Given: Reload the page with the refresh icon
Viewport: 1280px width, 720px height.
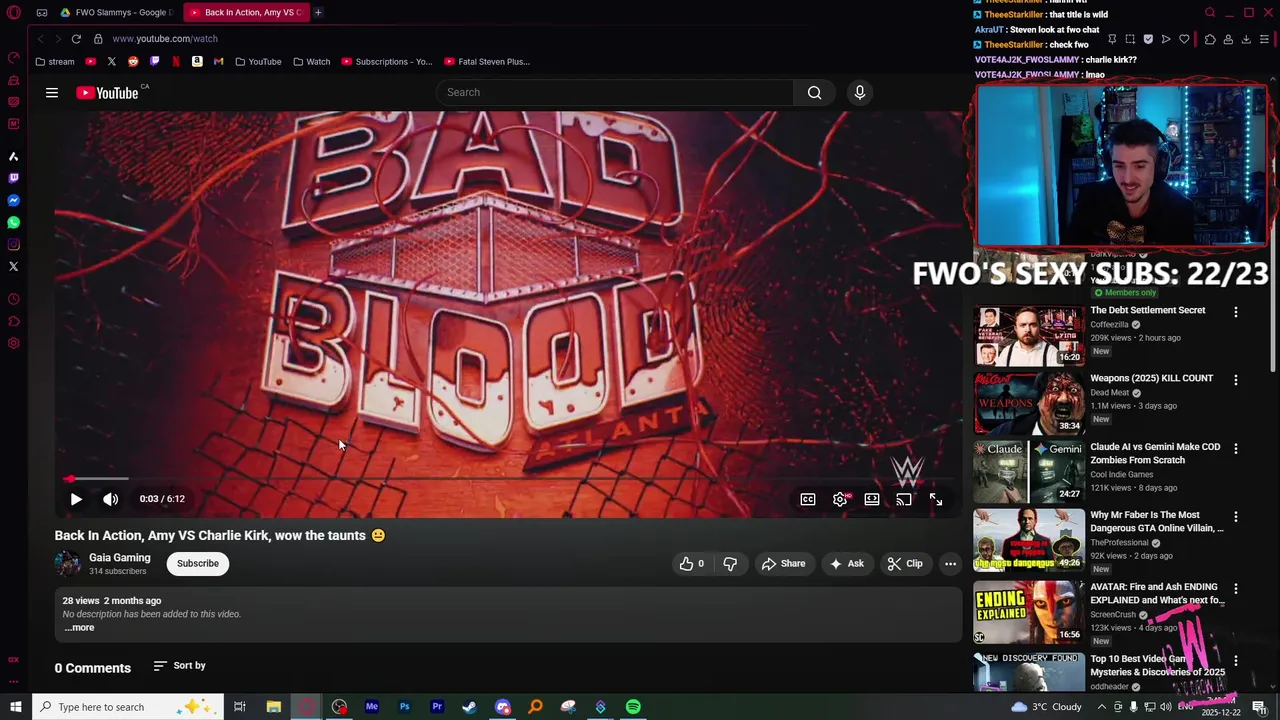Looking at the screenshot, I should 76,38.
